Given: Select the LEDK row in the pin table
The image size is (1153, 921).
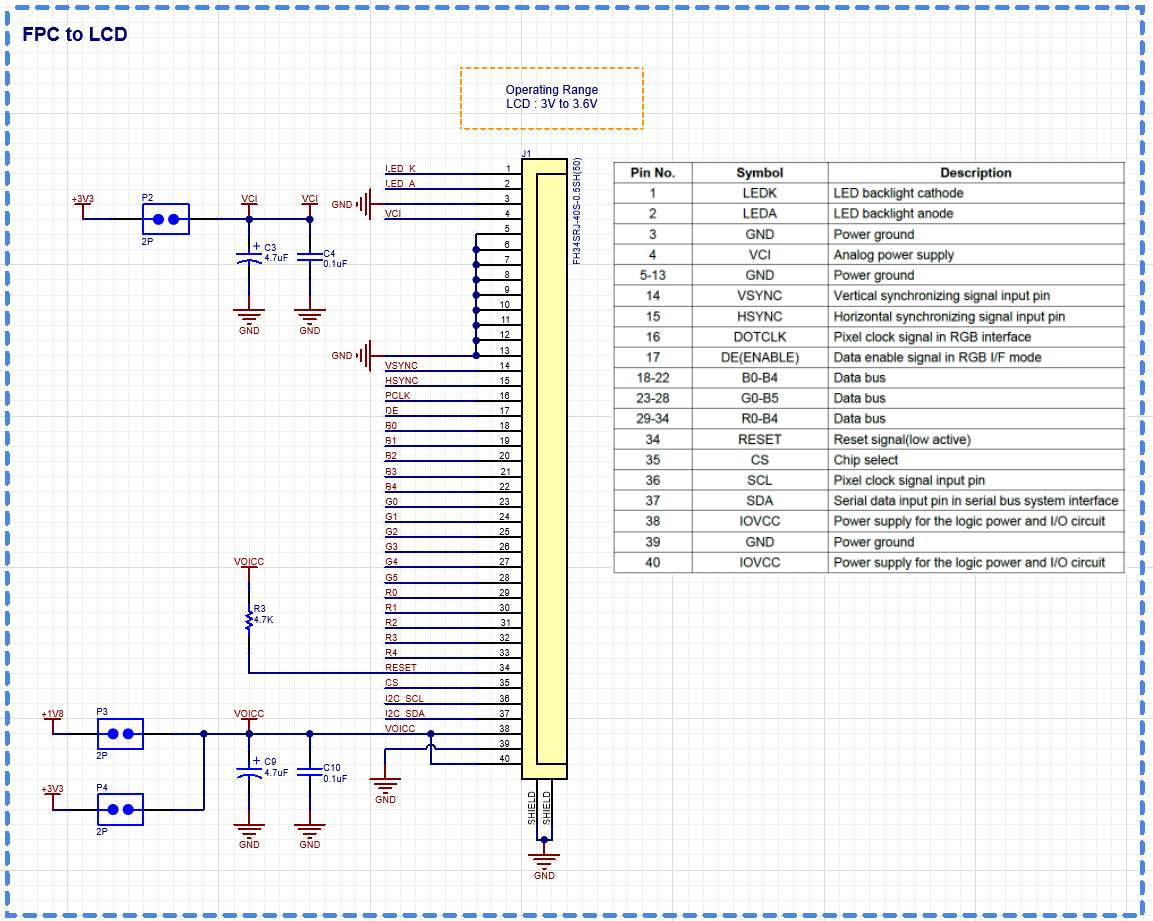Looking at the screenshot, I should pos(760,193).
